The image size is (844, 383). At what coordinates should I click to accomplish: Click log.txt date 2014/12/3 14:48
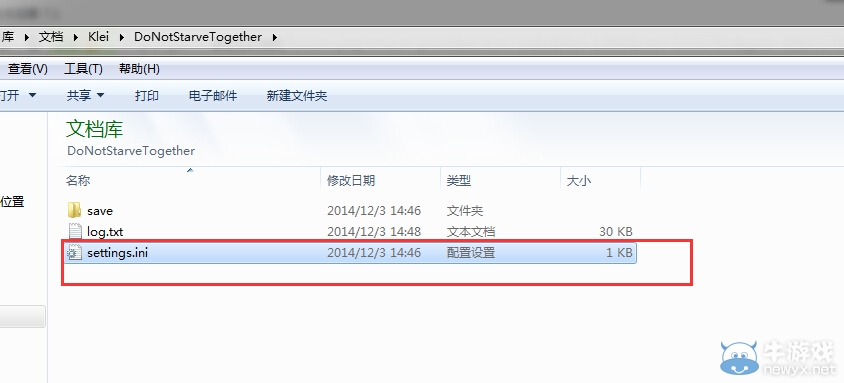point(374,232)
